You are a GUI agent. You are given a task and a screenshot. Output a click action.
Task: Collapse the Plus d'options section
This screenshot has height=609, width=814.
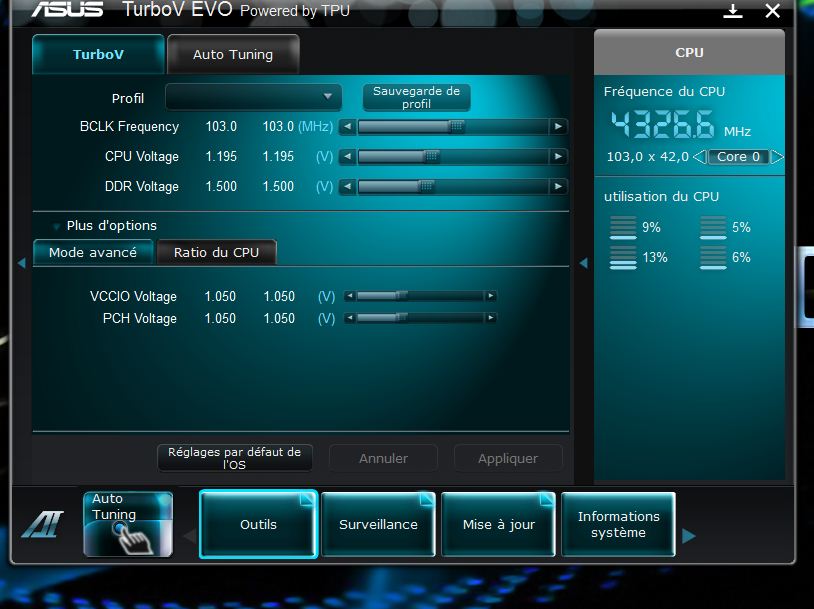pos(57,226)
